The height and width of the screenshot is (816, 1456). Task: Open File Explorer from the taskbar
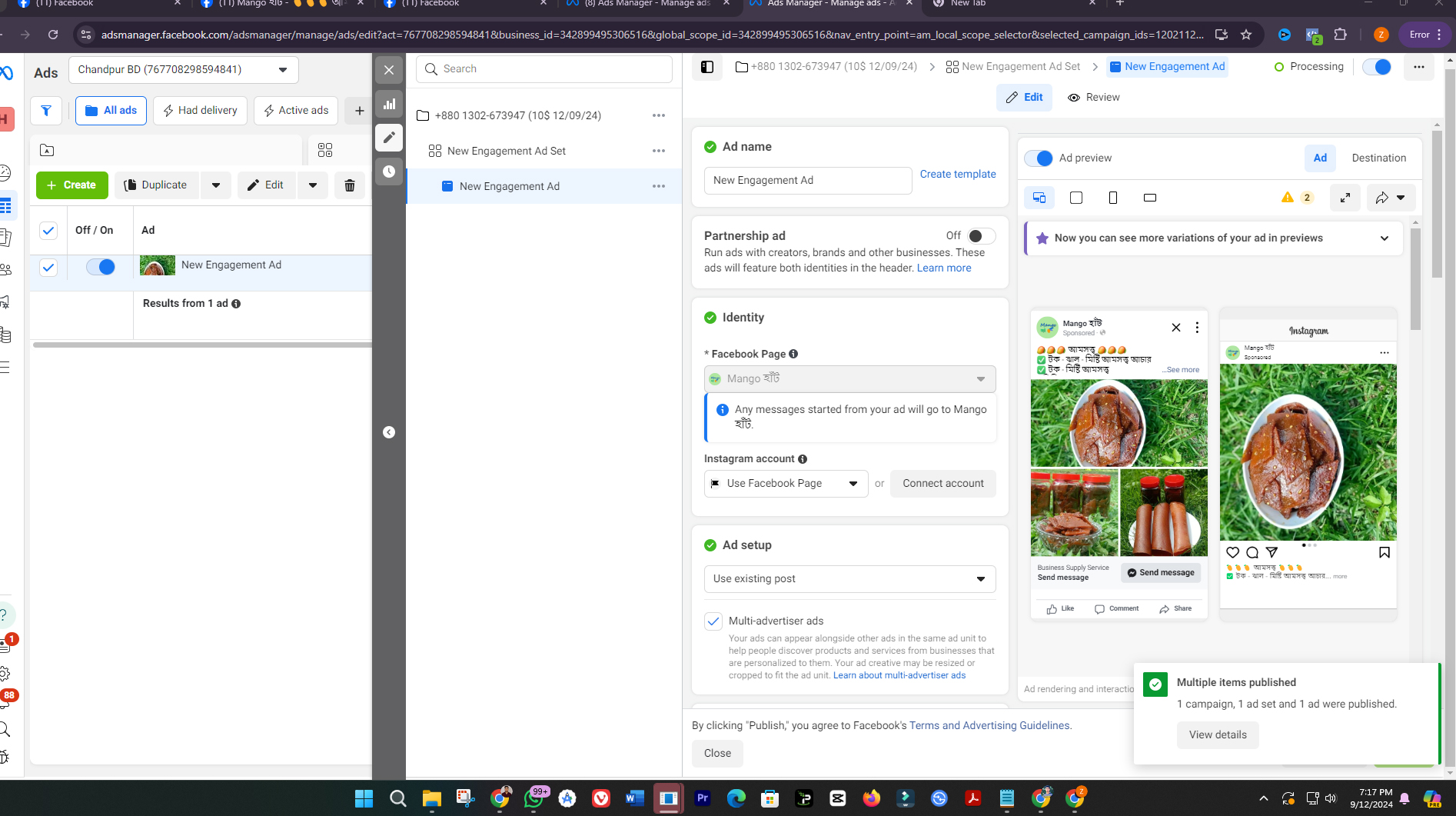coord(431,798)
